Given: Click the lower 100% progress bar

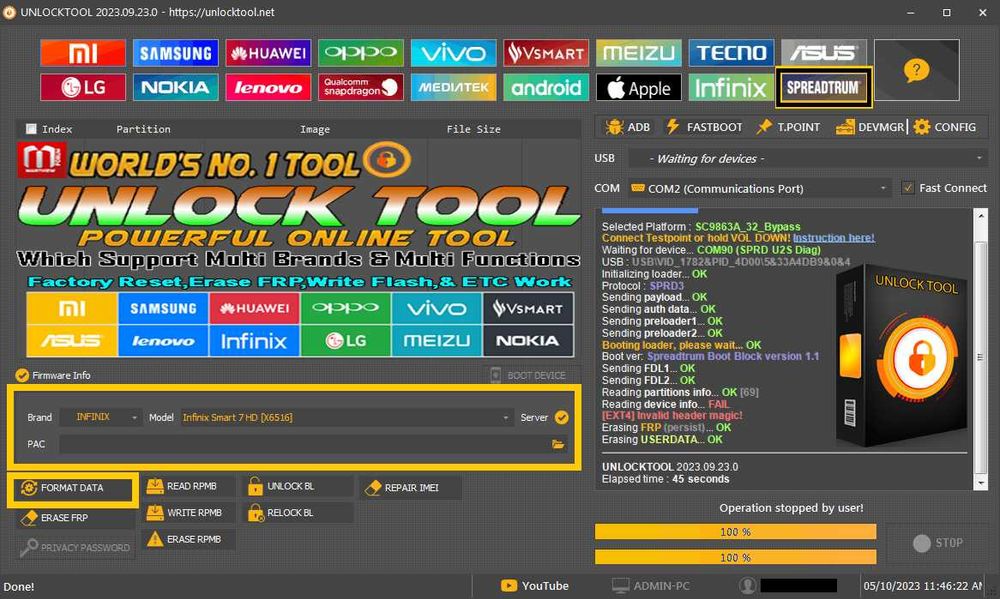Looking at the screenshot, I should click(x=735, y=557).
